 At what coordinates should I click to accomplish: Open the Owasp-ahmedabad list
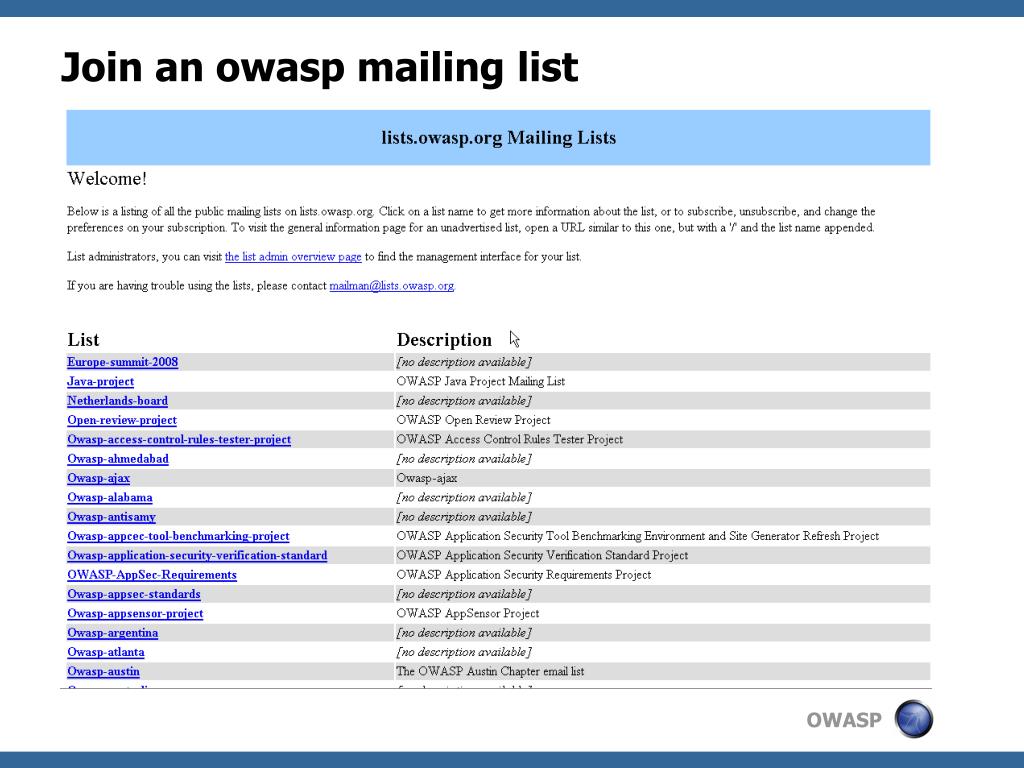(118, 459)
